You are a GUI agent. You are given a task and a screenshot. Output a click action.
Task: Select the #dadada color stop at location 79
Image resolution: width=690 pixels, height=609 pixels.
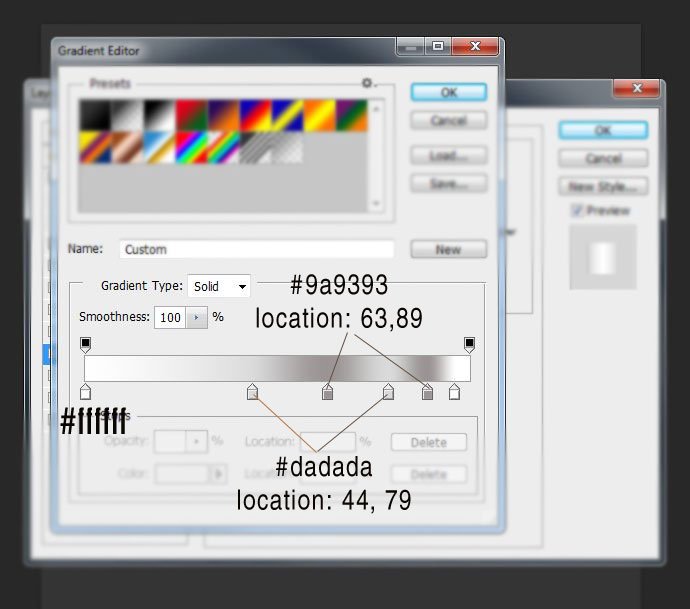click(x=388, y=392)
